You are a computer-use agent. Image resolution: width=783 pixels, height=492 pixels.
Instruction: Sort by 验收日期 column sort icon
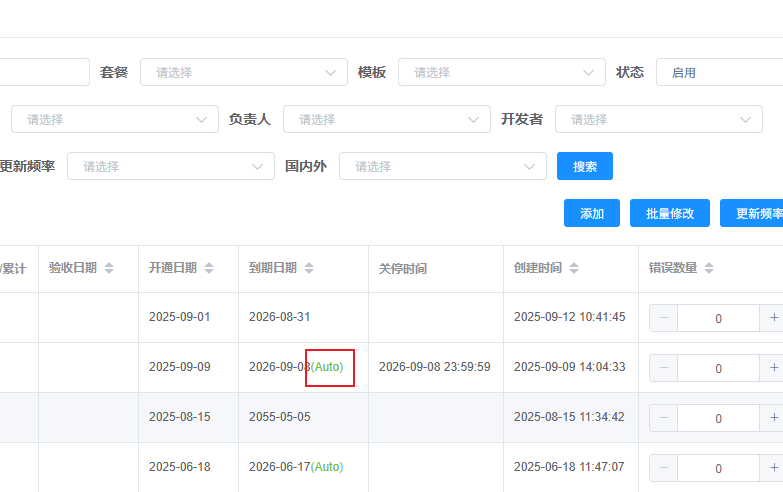point(109,268)
